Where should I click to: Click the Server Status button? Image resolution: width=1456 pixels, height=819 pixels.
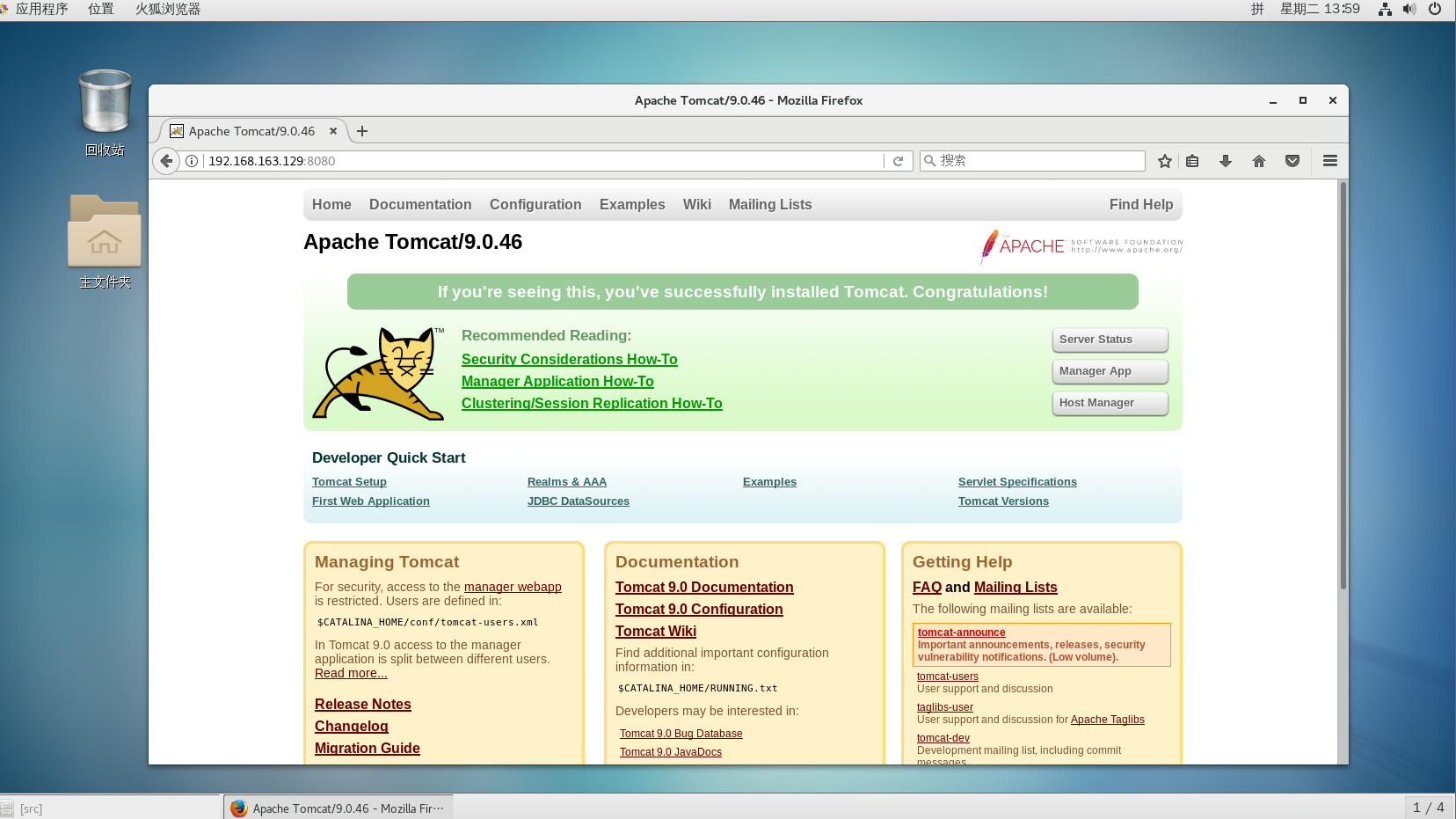pyautogui.click(x=1110, y=340)
